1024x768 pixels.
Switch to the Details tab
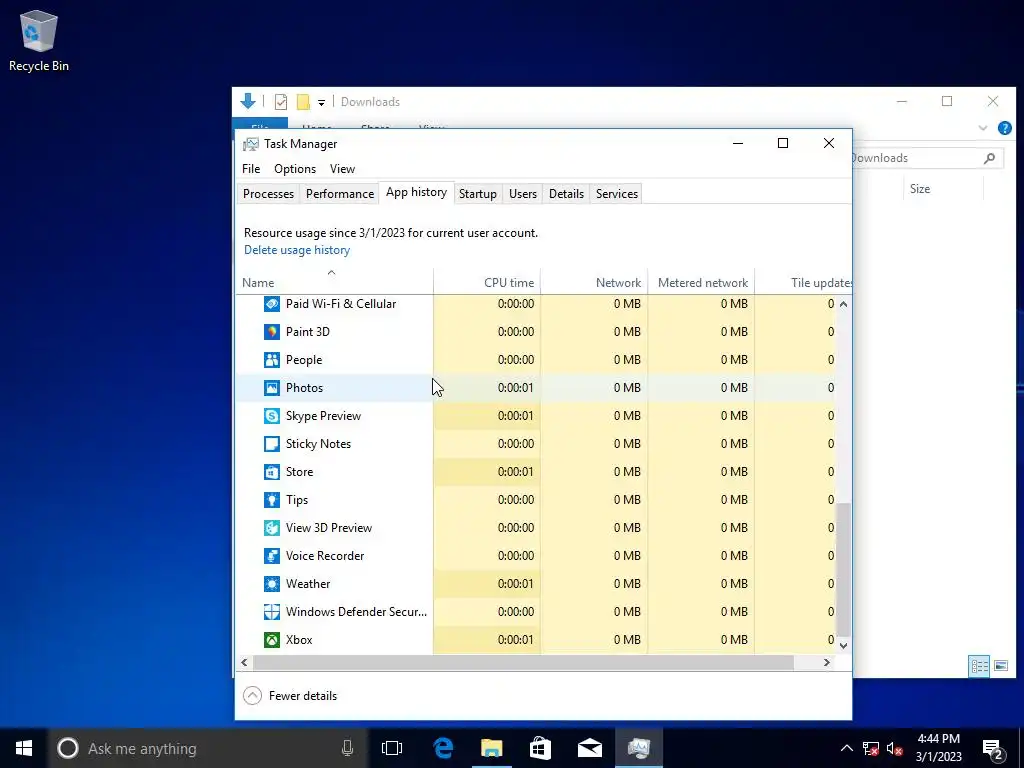point(566,194)
